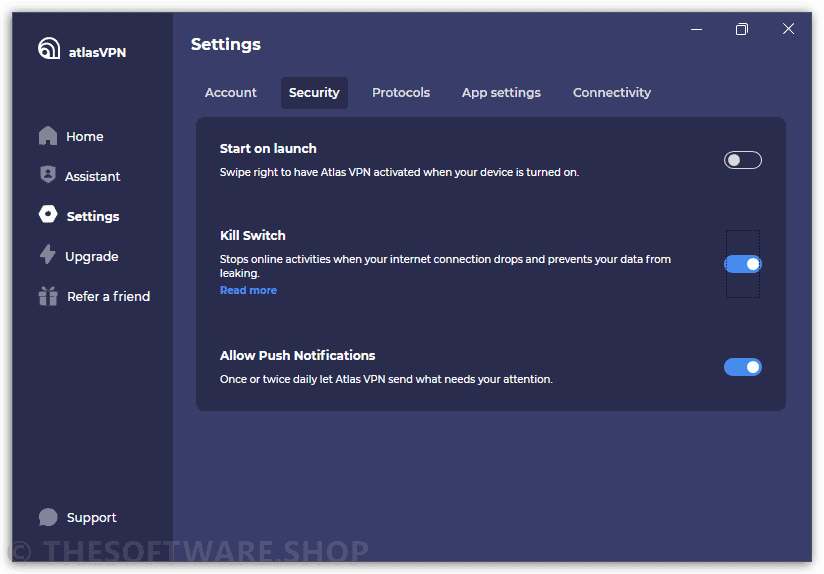Open the App settings tab
Screen dimensions: 824x574
pyautogui.click(x=501, y=93)
